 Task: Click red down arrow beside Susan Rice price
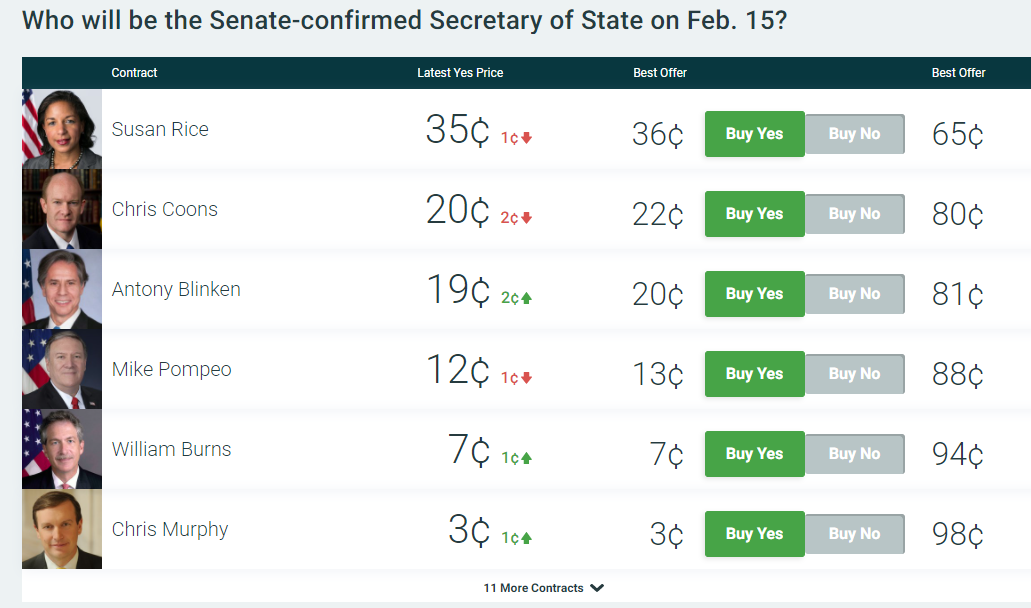527,138
